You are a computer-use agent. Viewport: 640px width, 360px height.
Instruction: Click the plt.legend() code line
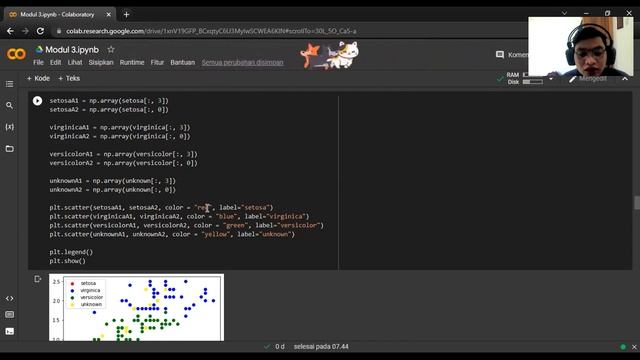point(71,252)
